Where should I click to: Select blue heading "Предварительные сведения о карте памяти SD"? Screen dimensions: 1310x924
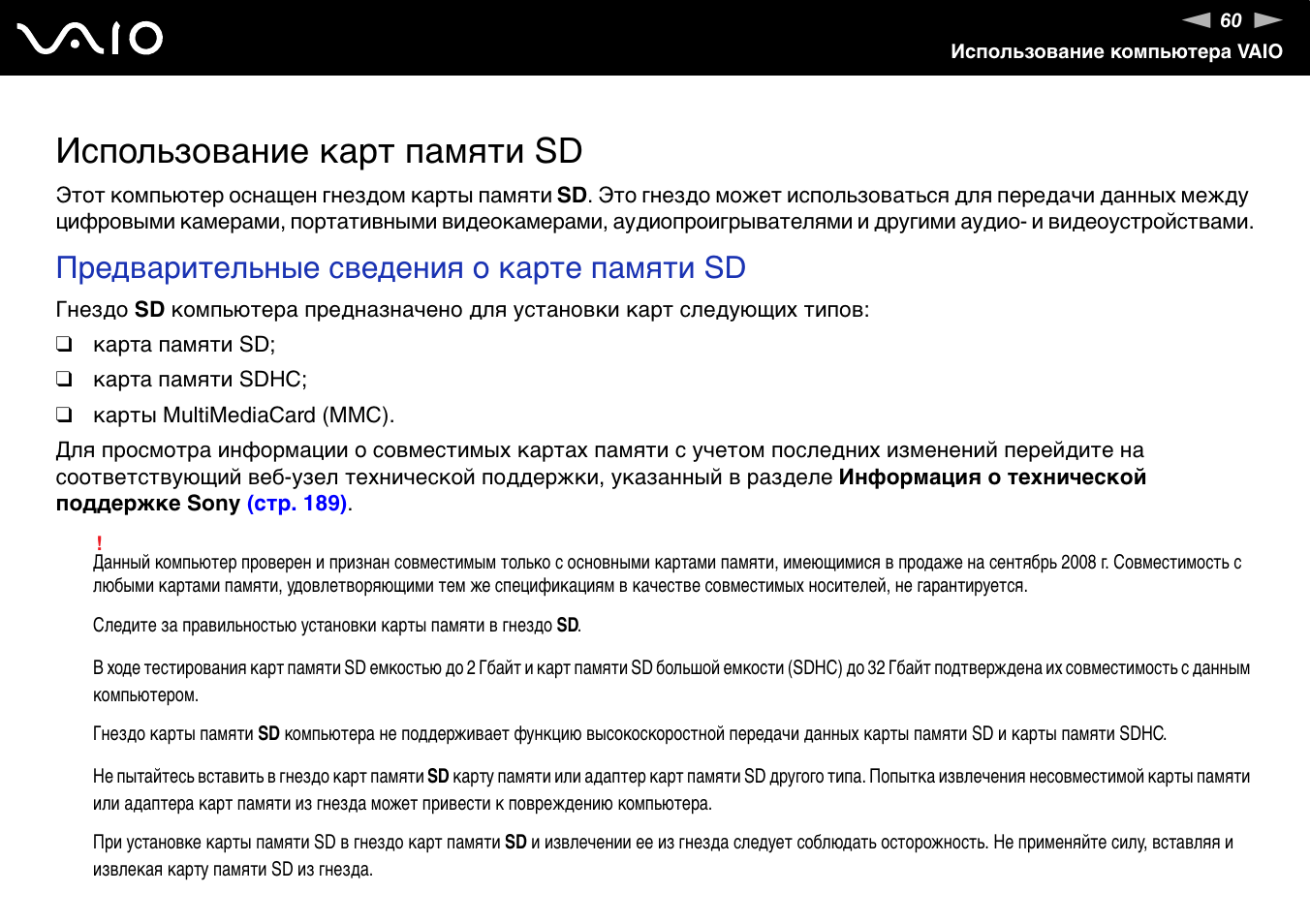click(400, 267)
